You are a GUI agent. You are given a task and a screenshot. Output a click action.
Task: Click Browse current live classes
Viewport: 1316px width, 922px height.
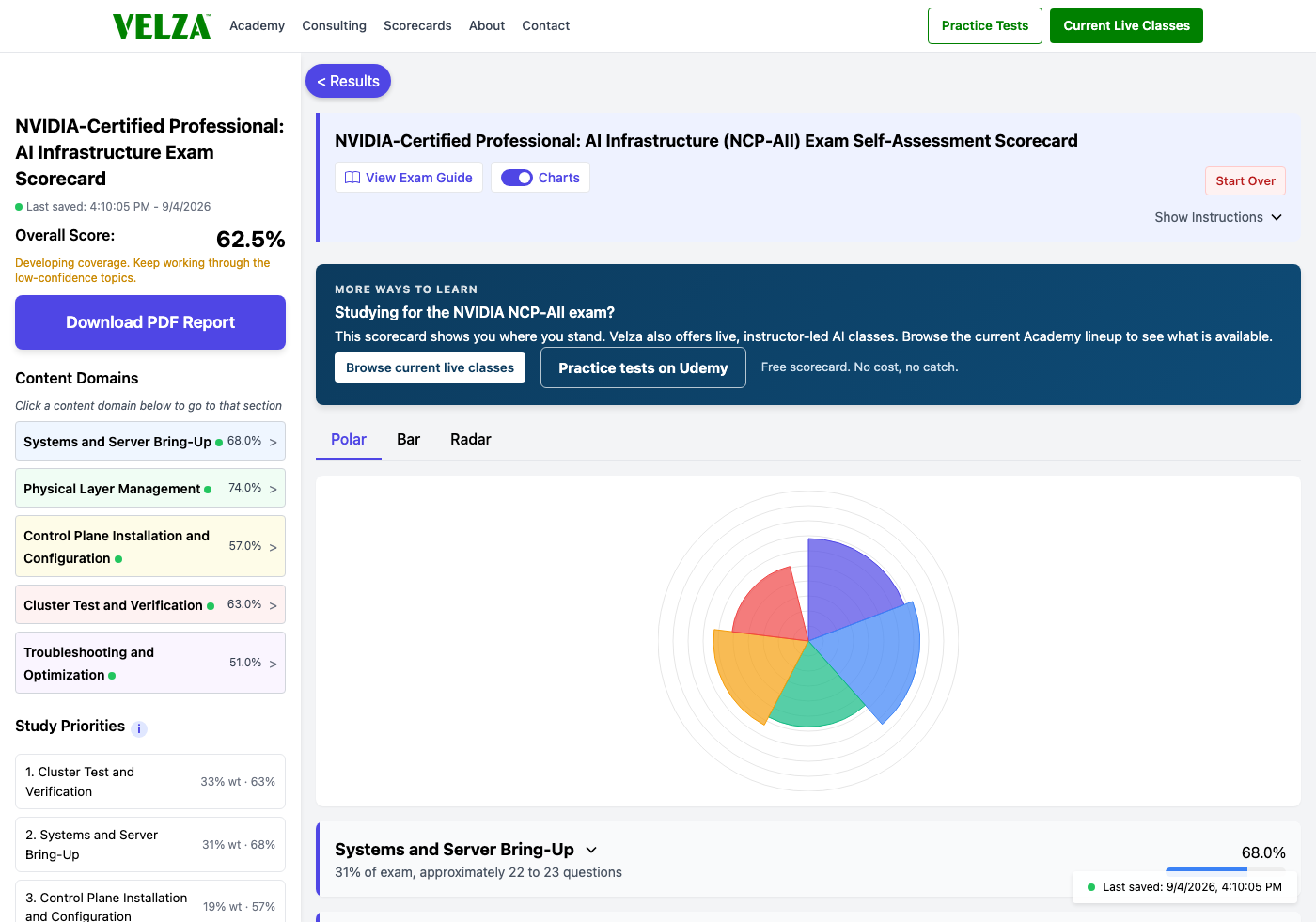click(430, 367)
